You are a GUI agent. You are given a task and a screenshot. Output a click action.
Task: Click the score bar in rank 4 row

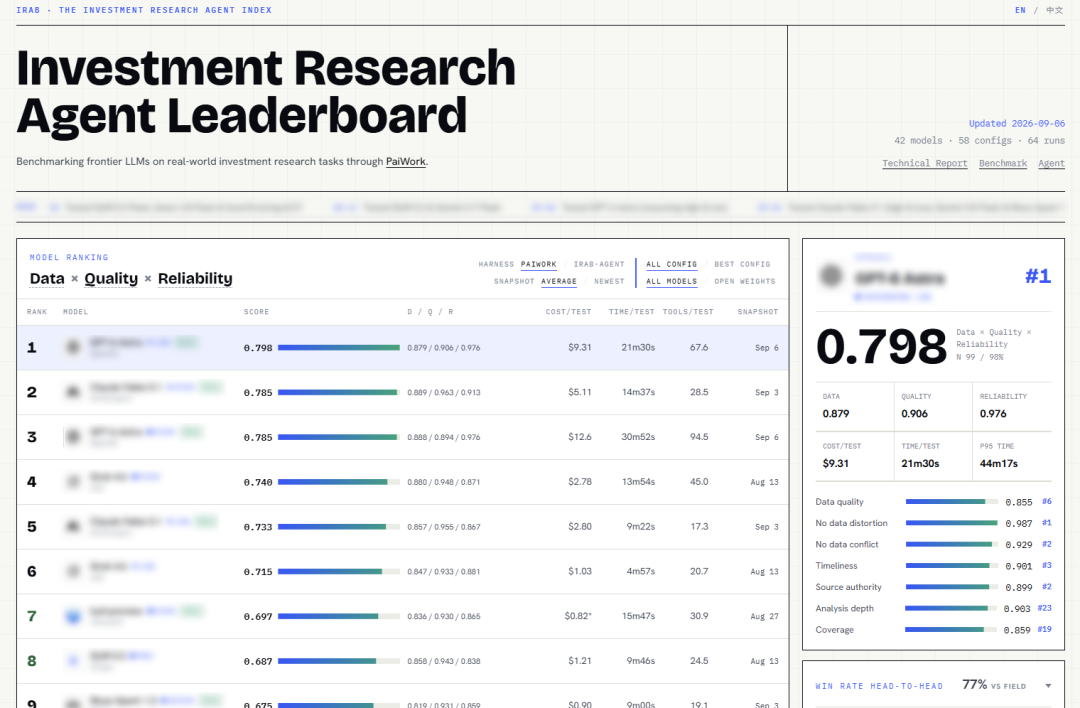339,482
